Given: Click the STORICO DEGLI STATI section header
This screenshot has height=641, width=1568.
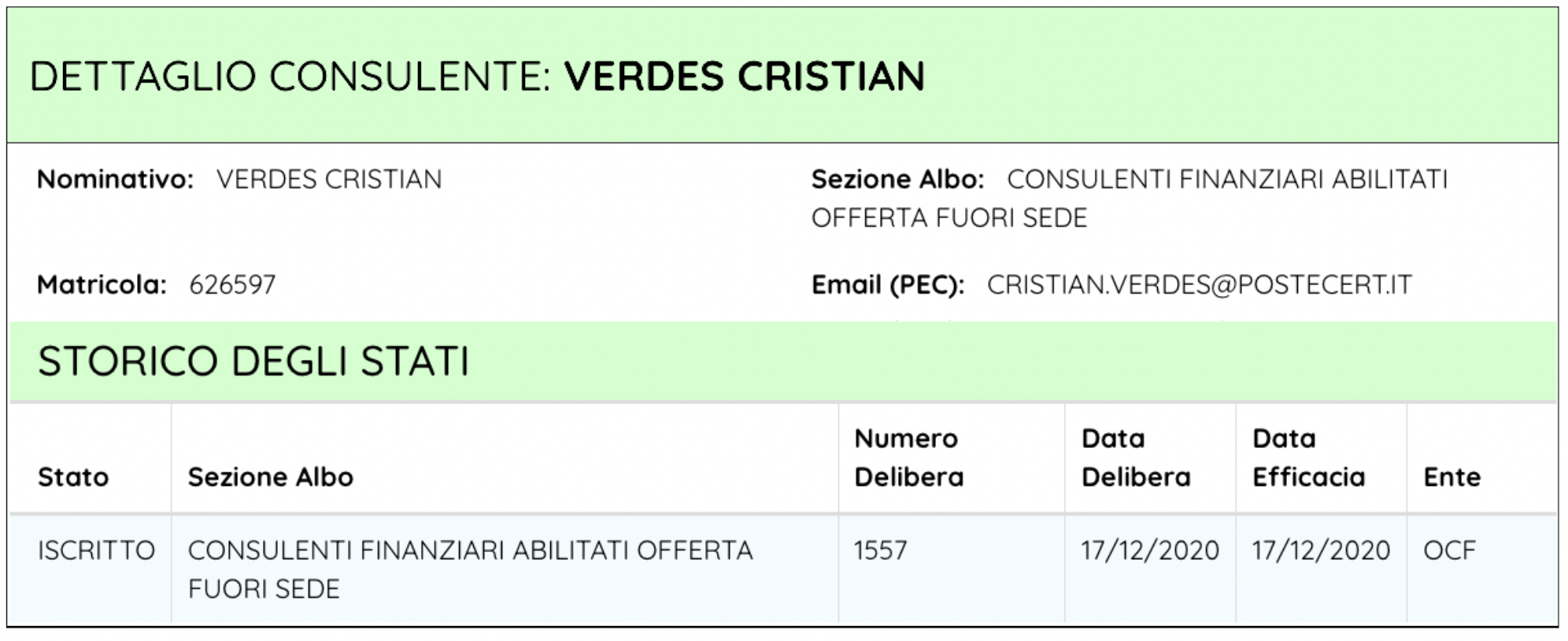Looking at the screenshot, I should [253, 361].
